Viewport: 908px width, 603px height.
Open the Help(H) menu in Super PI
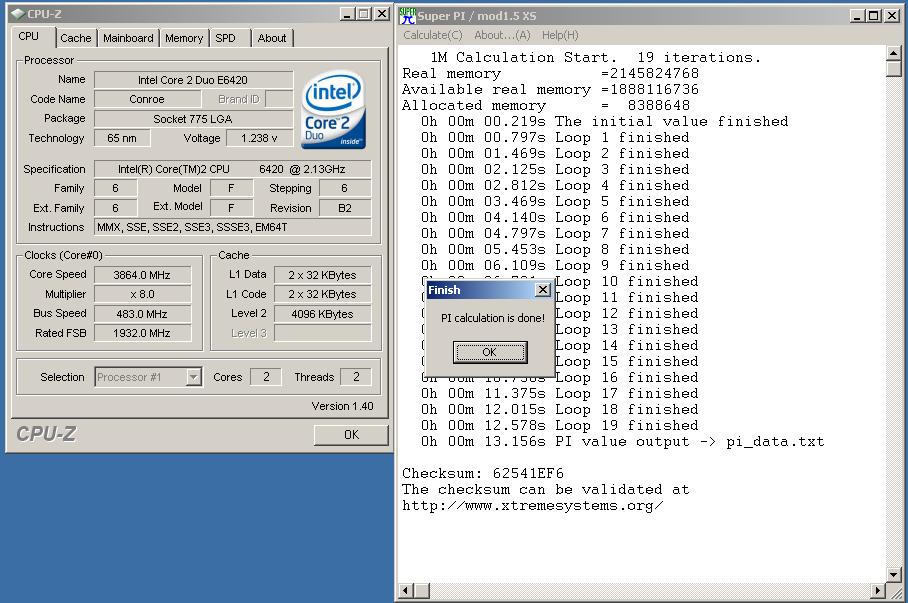560,35
